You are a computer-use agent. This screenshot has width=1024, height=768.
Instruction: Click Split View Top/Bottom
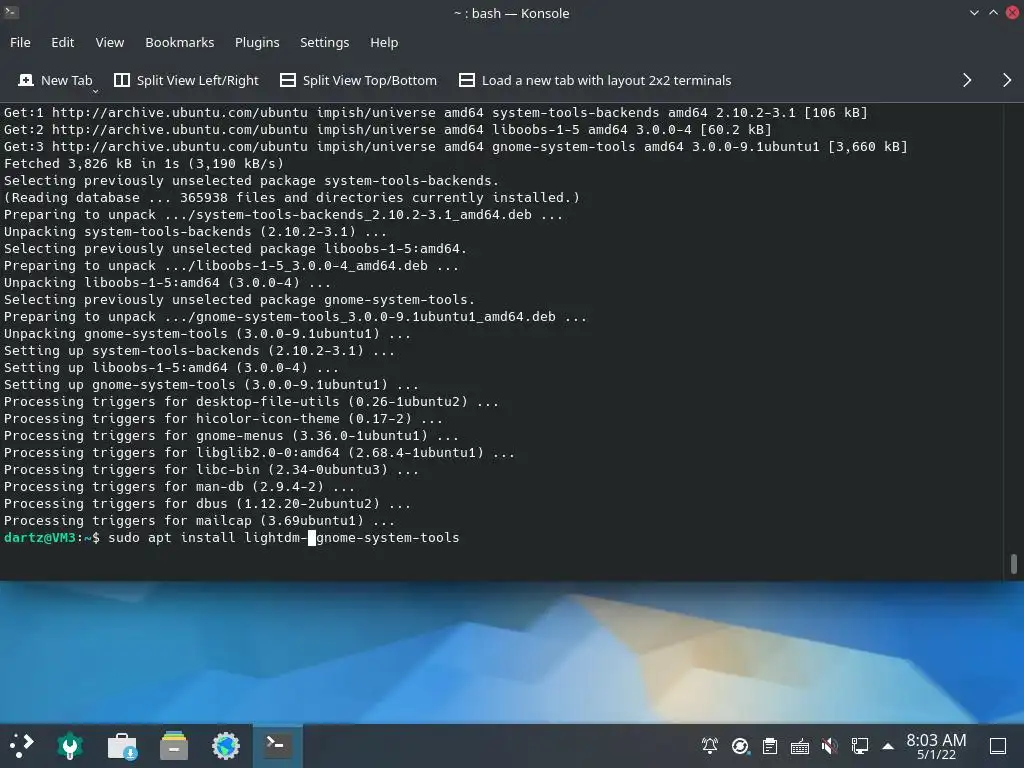(359, 80)
